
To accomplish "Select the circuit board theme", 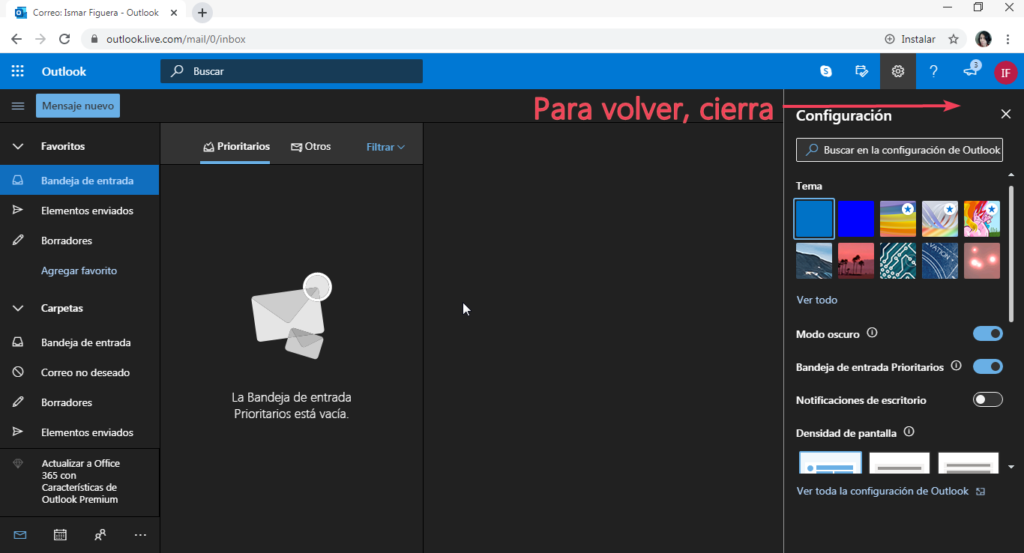I will (898, 261).
